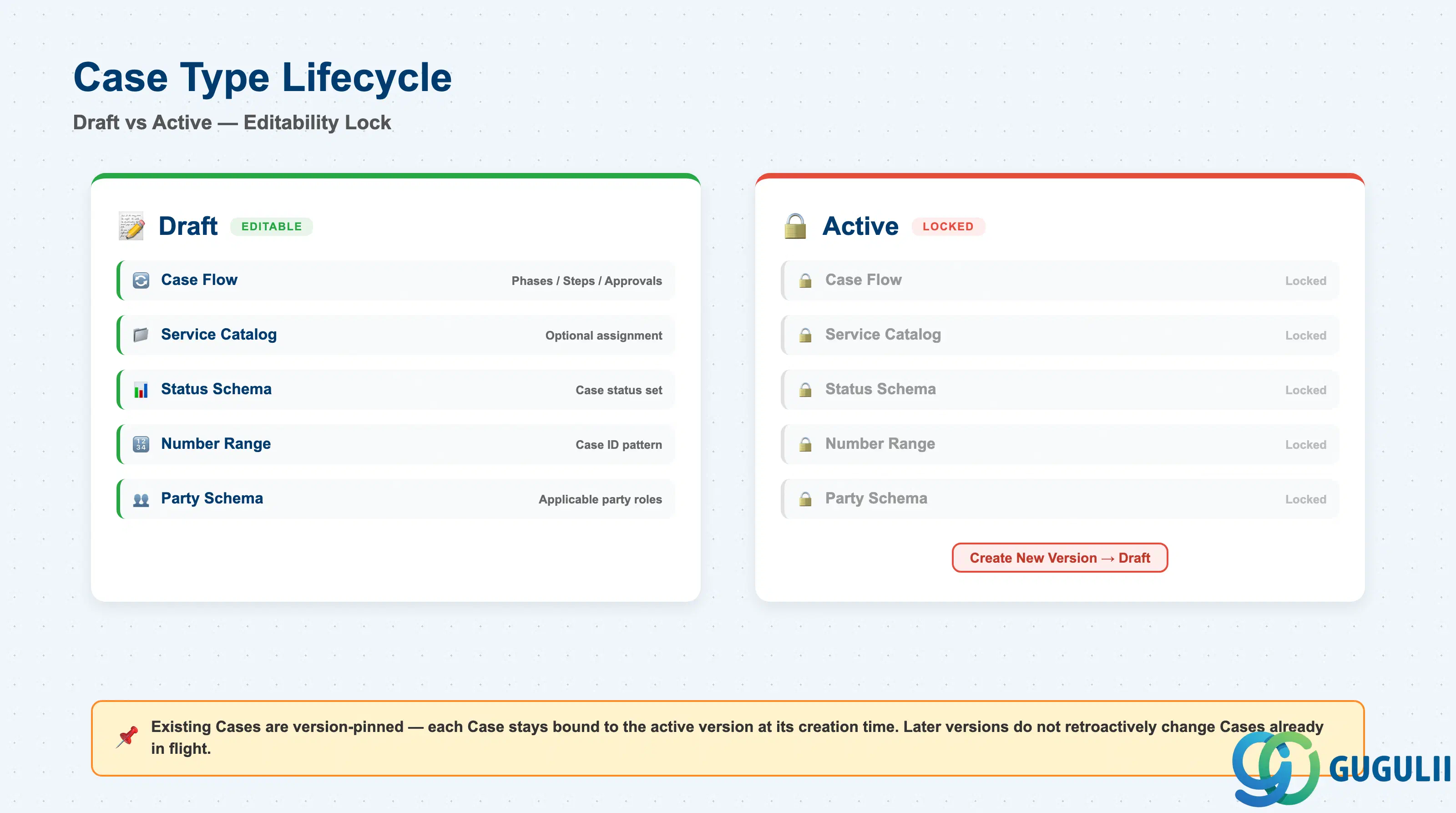Click the Case Flow refresh icon in Draft
Screen dimensions: 1456x813
tap(141, 280)
